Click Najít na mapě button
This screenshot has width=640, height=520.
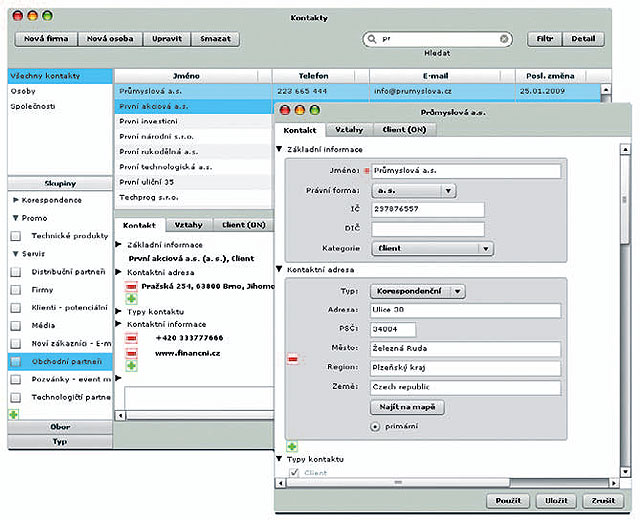[407, 407]
